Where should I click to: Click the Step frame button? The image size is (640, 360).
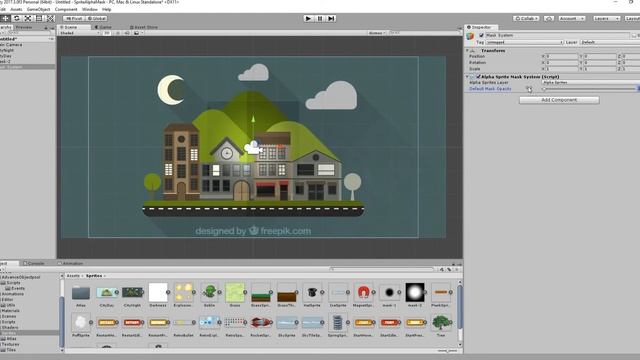[x=331, y=18]
